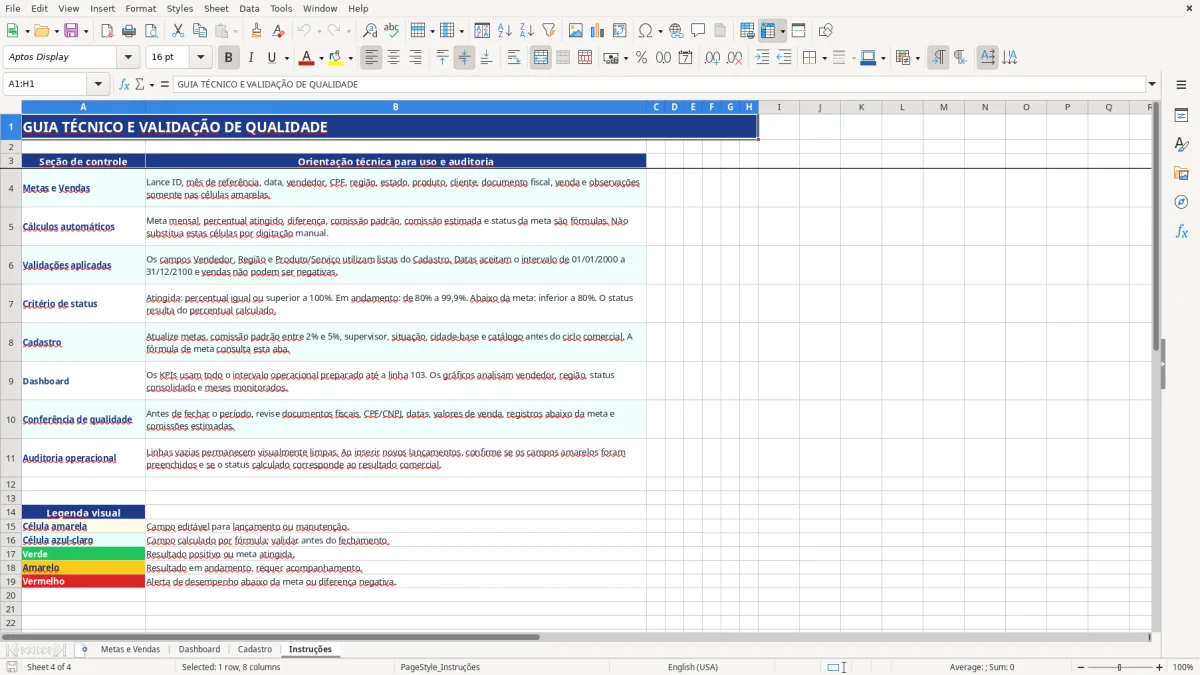Open Find and Replace
The width and height of the screenshot is (1200, 675).
point(370,31)
